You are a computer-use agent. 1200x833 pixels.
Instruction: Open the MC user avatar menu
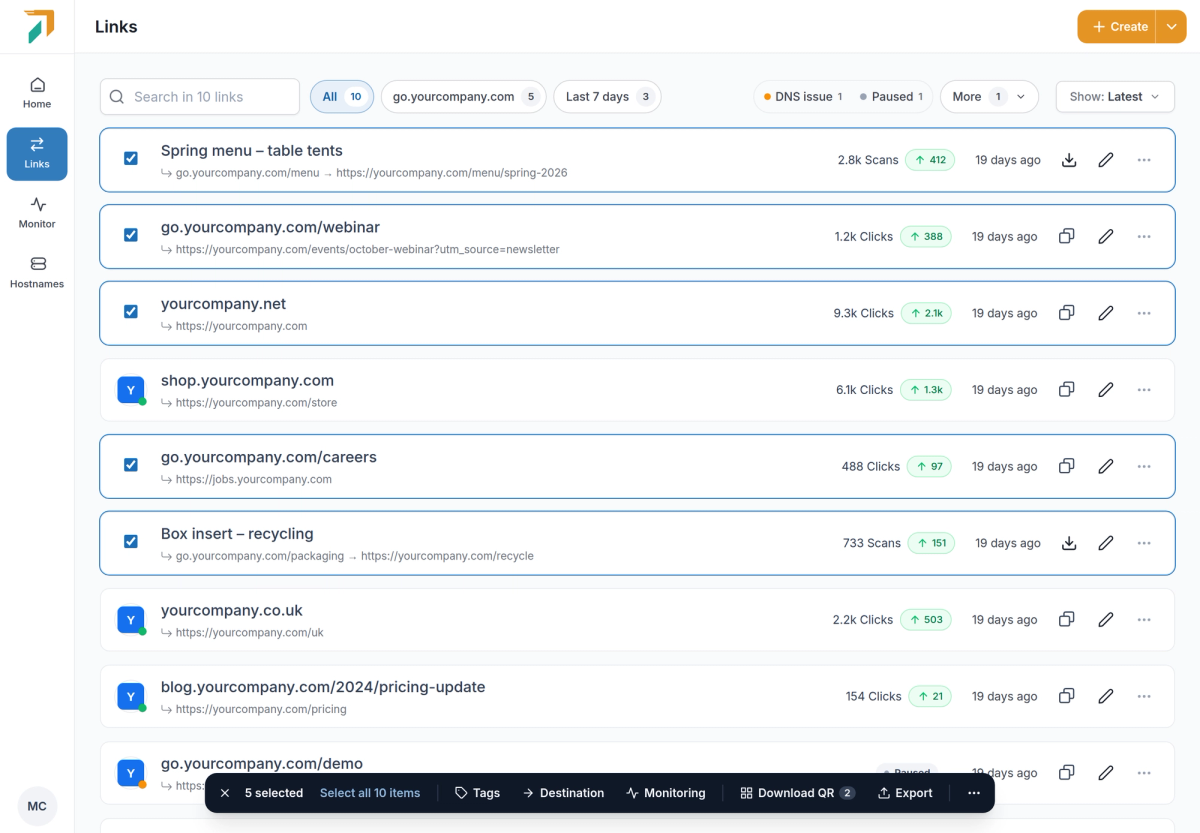tap(37, 806)
